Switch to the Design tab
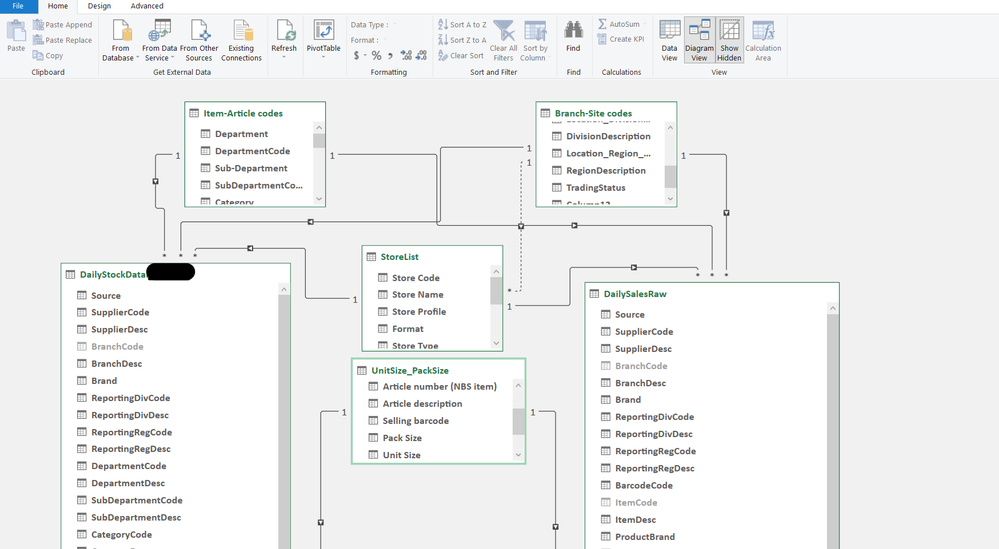Screen dimensions: 999x549 coord(99,6)
